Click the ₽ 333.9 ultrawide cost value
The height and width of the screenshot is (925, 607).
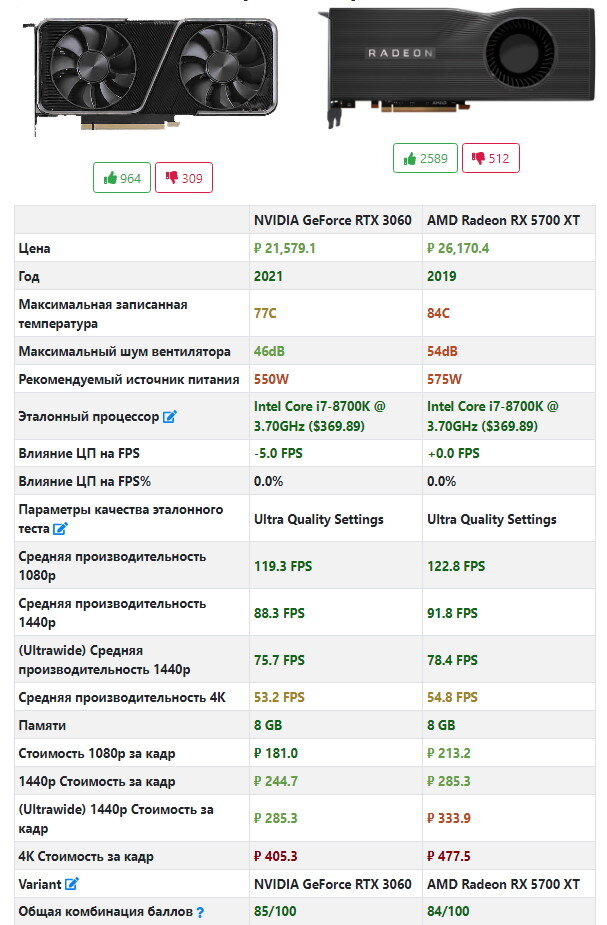[449, 818]
